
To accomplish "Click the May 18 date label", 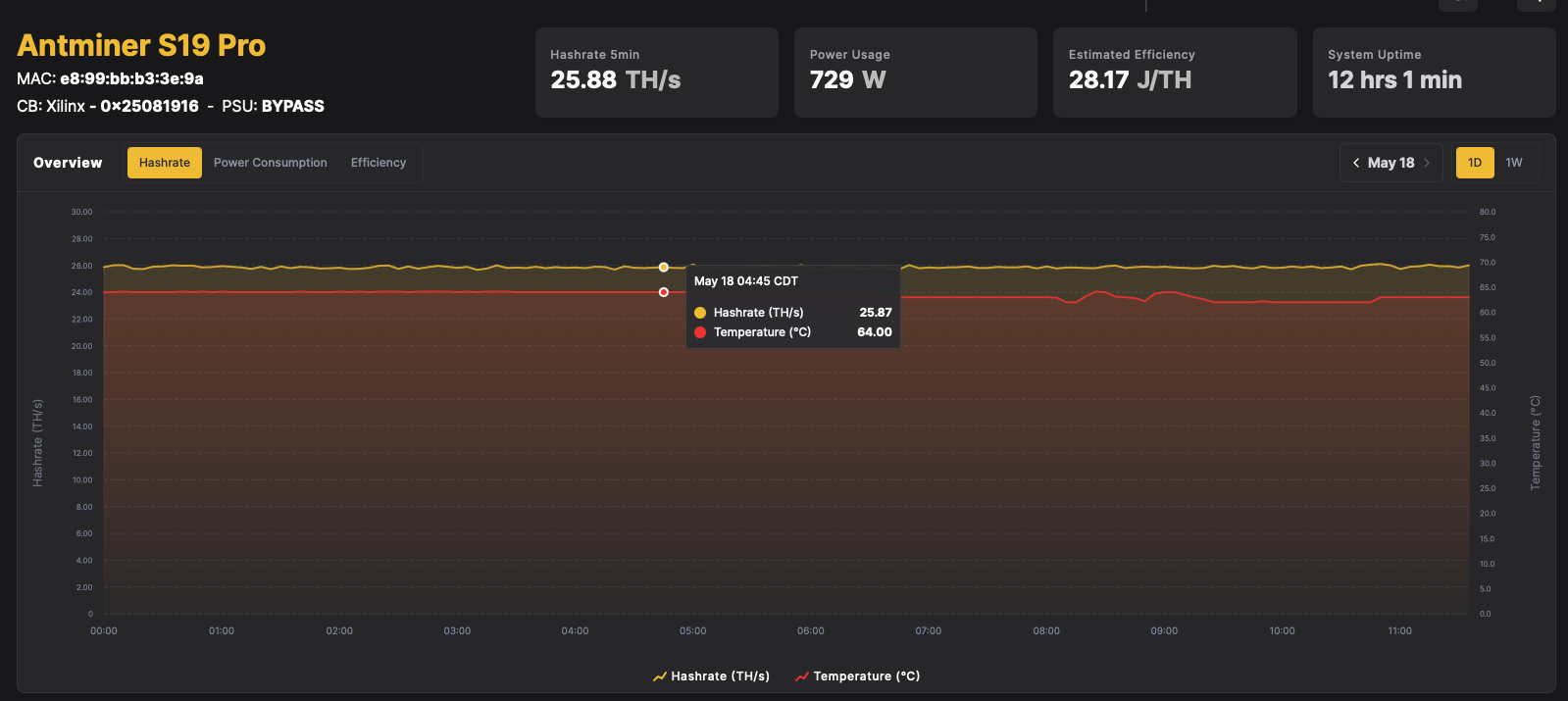I will point(1391,163).
